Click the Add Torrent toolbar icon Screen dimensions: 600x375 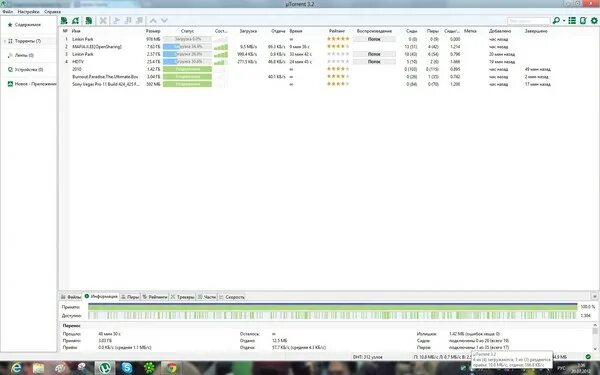point(64,21)
